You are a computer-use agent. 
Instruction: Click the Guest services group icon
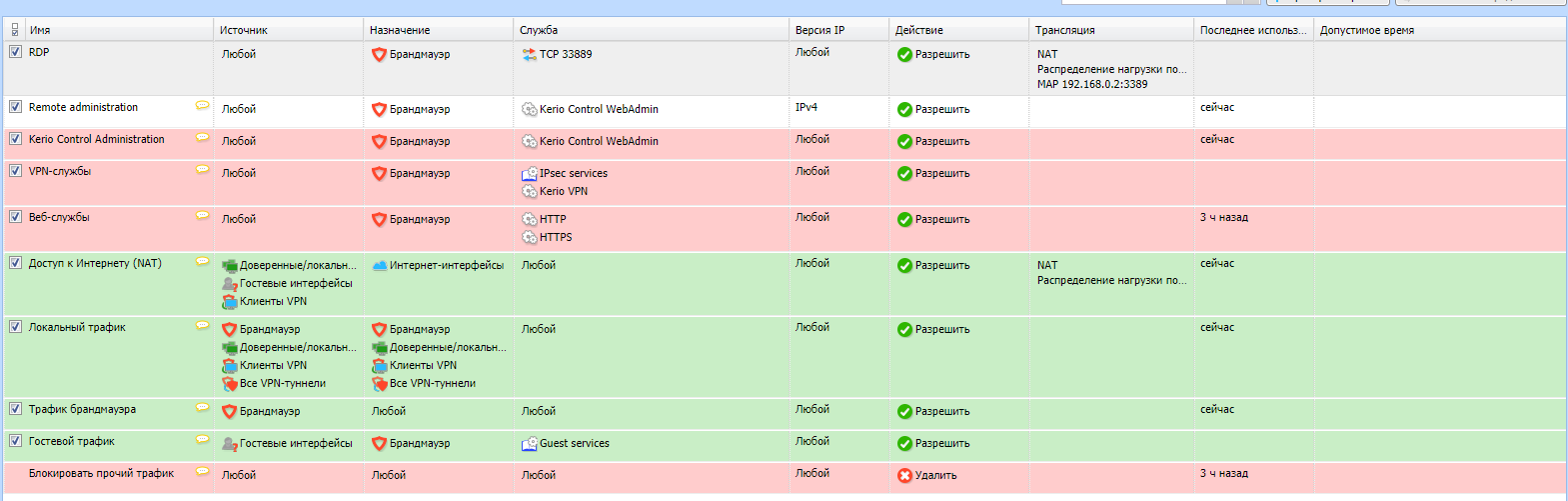[x=530, y=443]
